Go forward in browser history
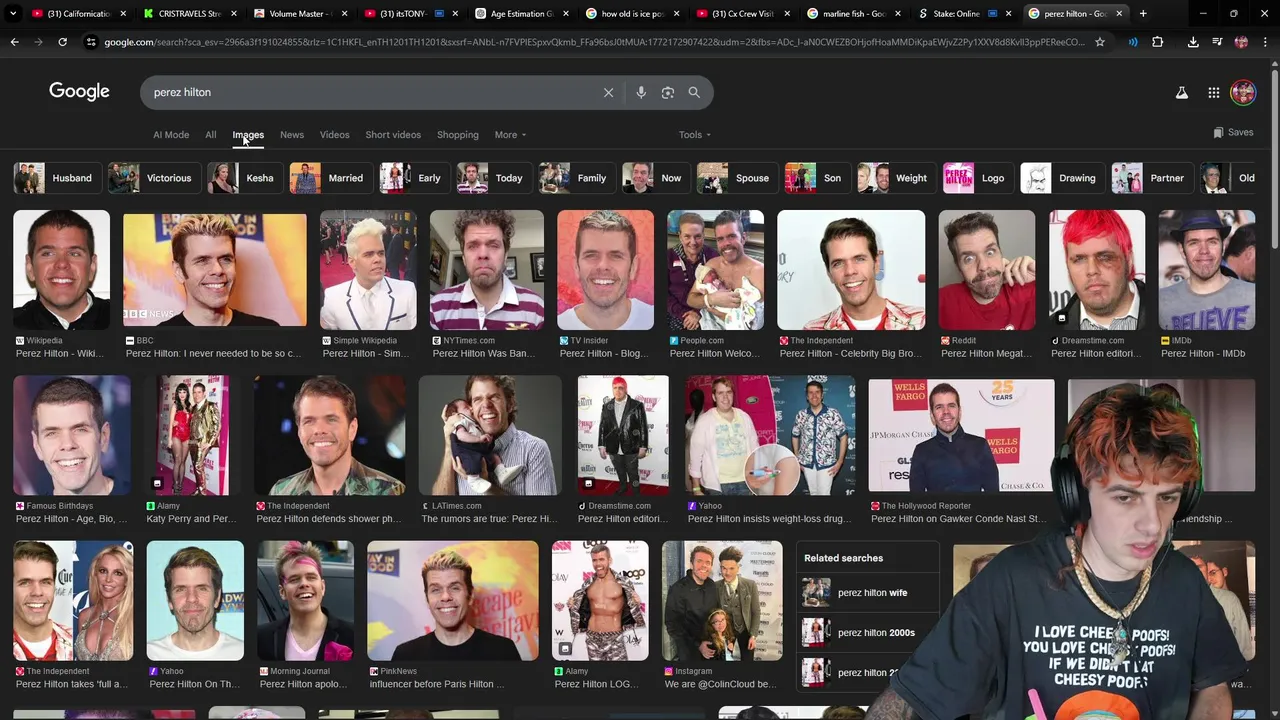 click(38, 42)
